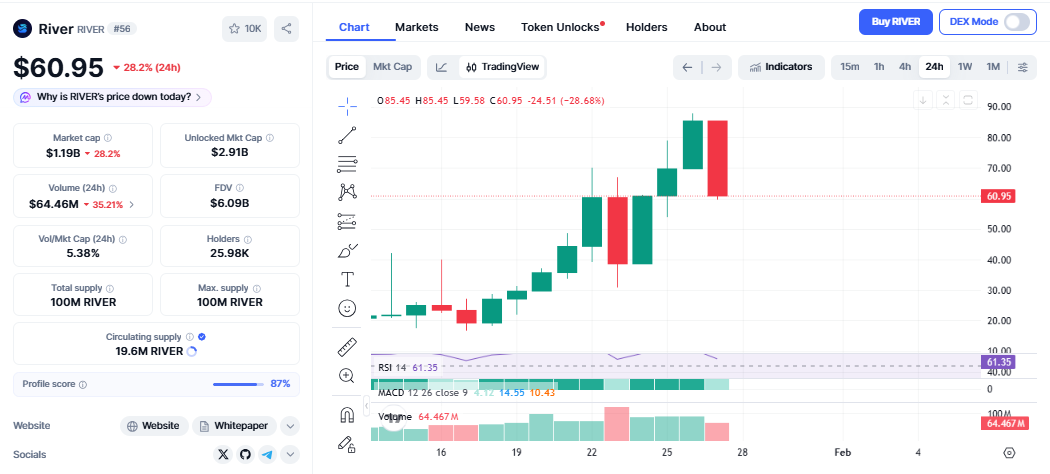Select the ruler measure tool
Screen dimensions: 1050x474
(x=347, y=347)
